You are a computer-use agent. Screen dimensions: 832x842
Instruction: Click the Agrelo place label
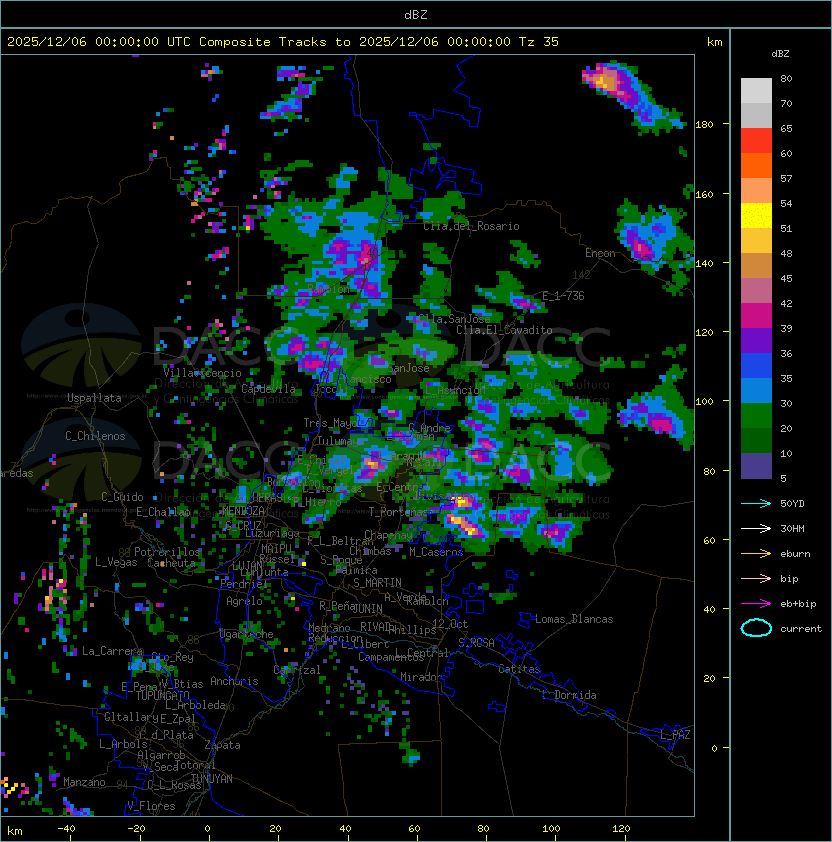coord(244,601)
